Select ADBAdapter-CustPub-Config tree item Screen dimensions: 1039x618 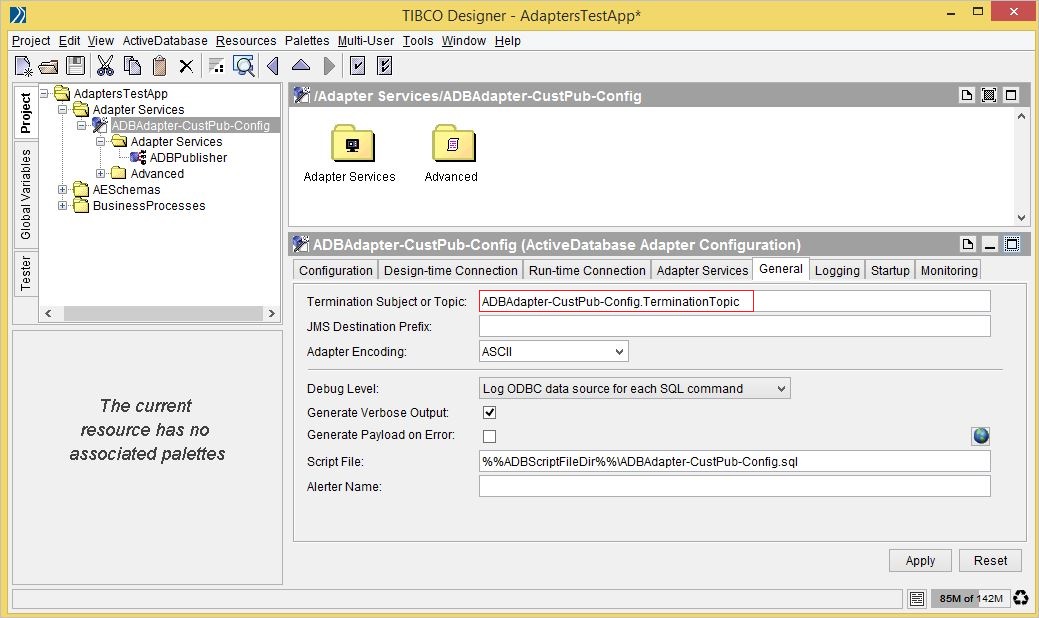pos(191,126)
